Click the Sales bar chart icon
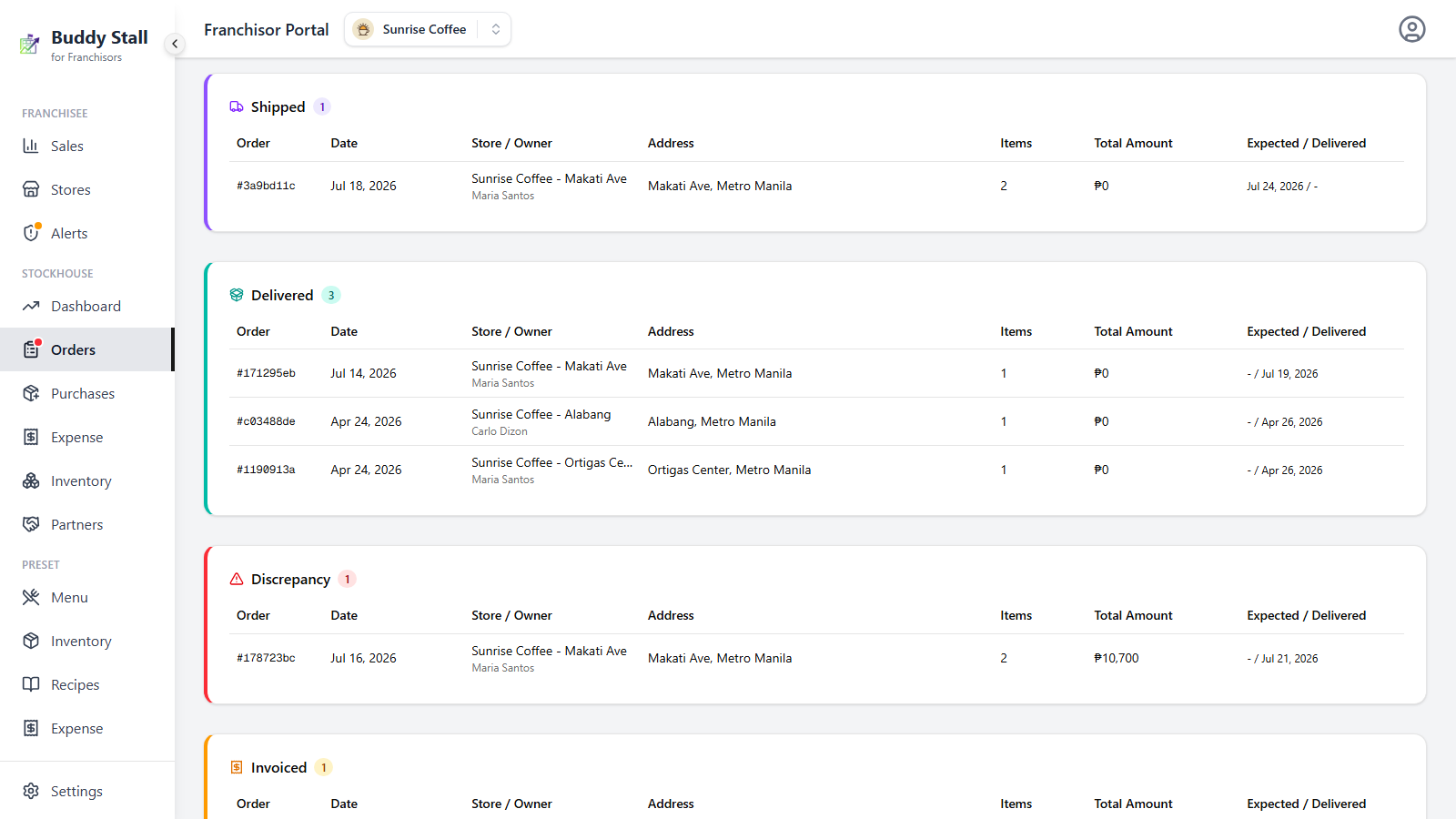 click(x=31, y=146)
